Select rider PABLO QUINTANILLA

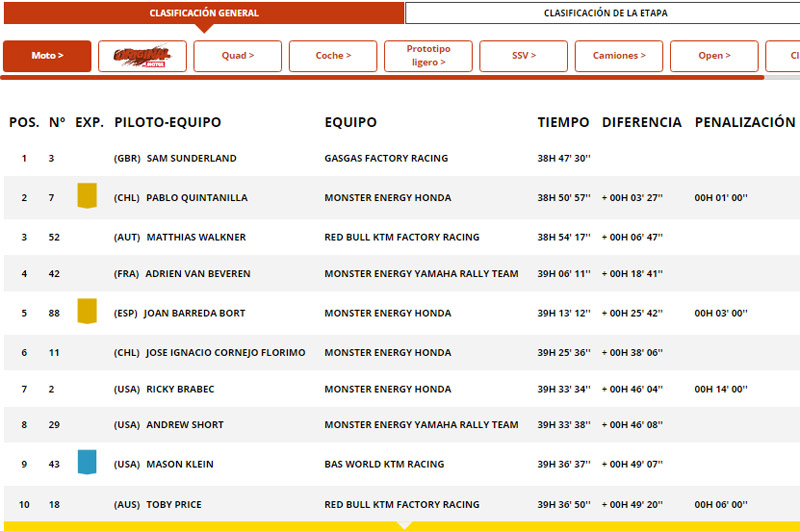[x=197, y=197]
